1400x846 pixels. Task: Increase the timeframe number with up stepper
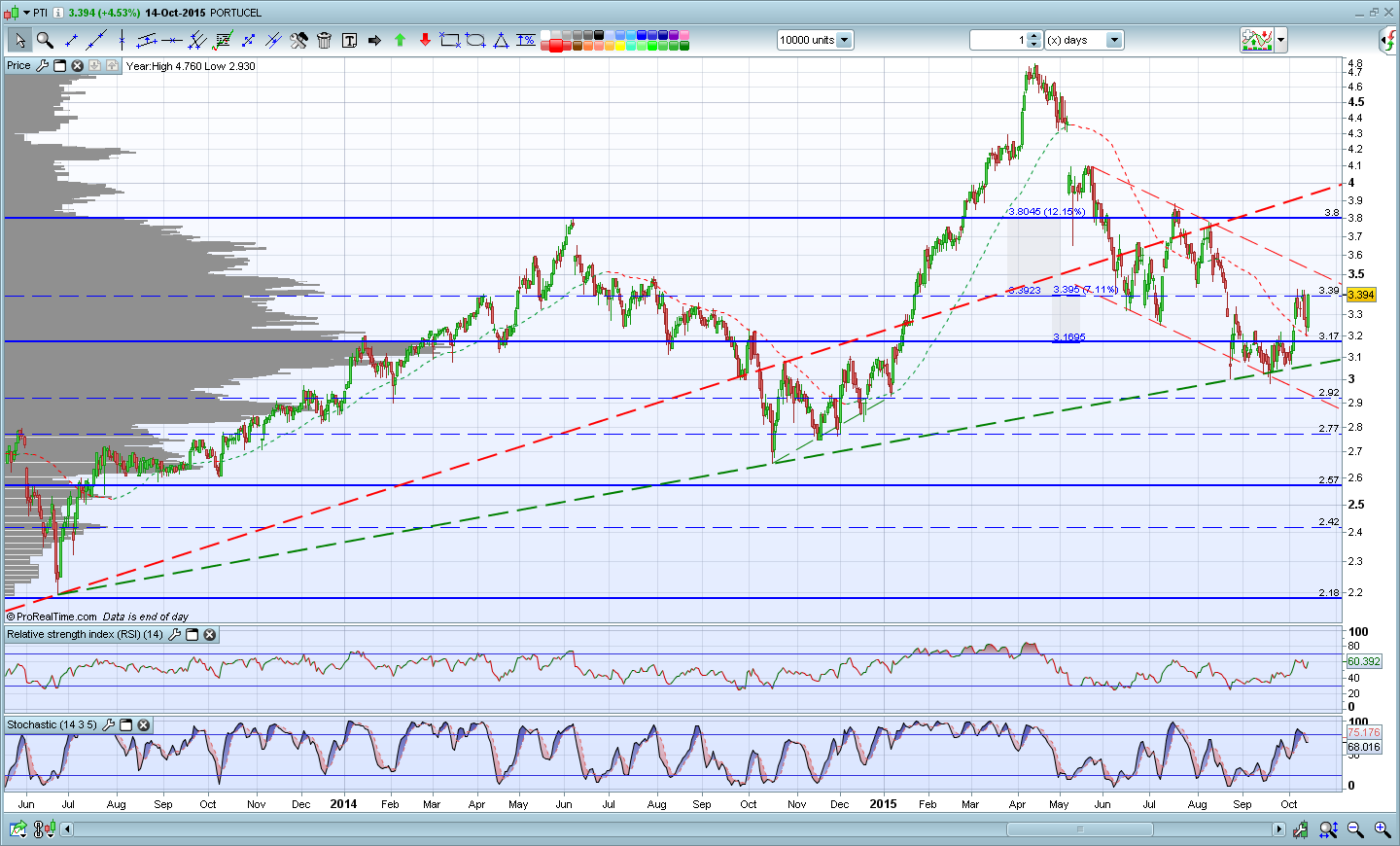point(1034,36)
